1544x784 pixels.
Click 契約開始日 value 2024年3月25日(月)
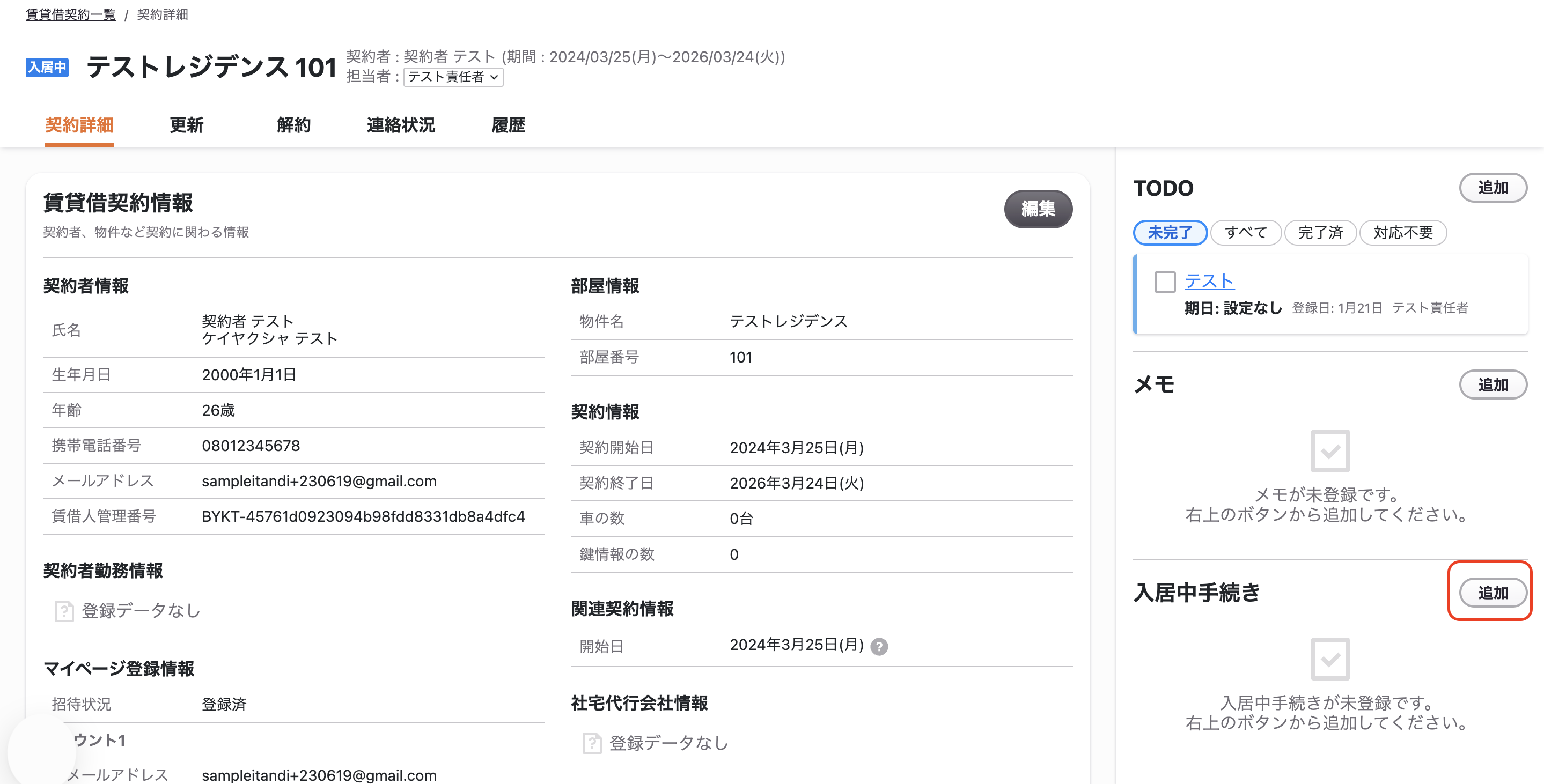[797, 448]
